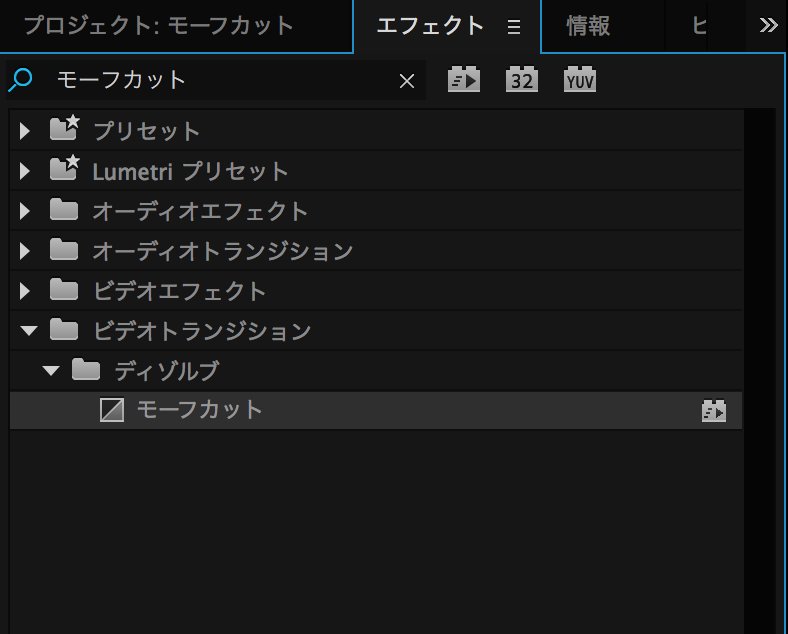The width and height of the screenshot is (788, 634).
Task: Click the ビデオエフェクト folder icon
Action: coord(64,291)
